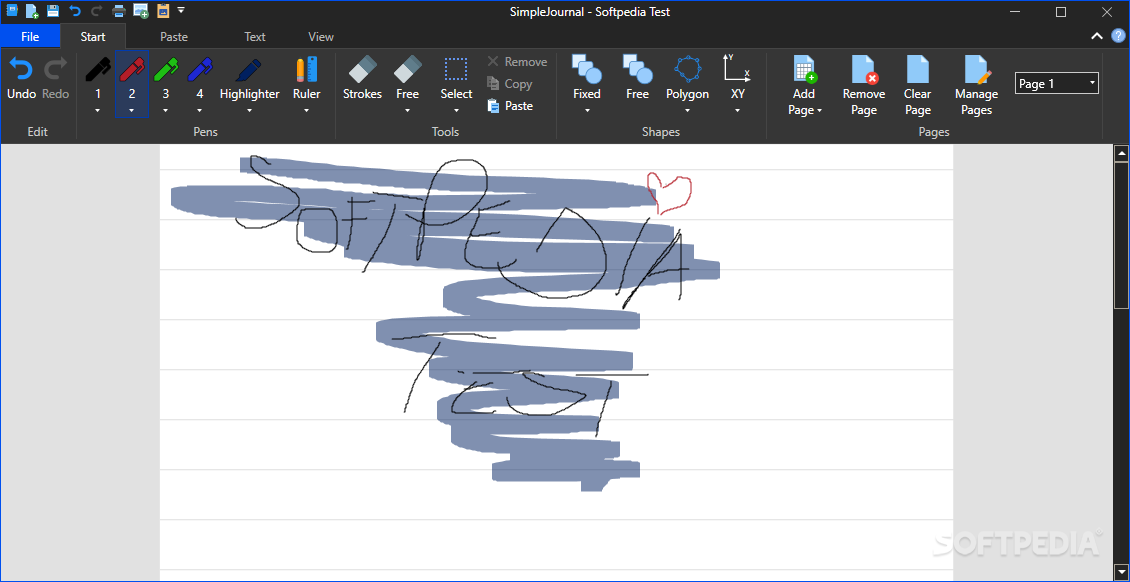The width and height of the screenshot is (1130, 582).
Task: Click the save floppy disk icon
Action: click(53, 11)
